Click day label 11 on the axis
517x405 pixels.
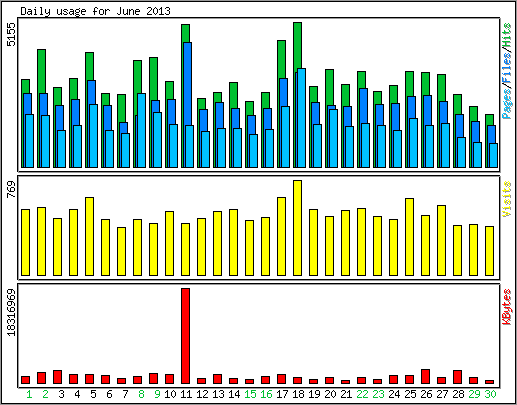(x=186, y=395)
